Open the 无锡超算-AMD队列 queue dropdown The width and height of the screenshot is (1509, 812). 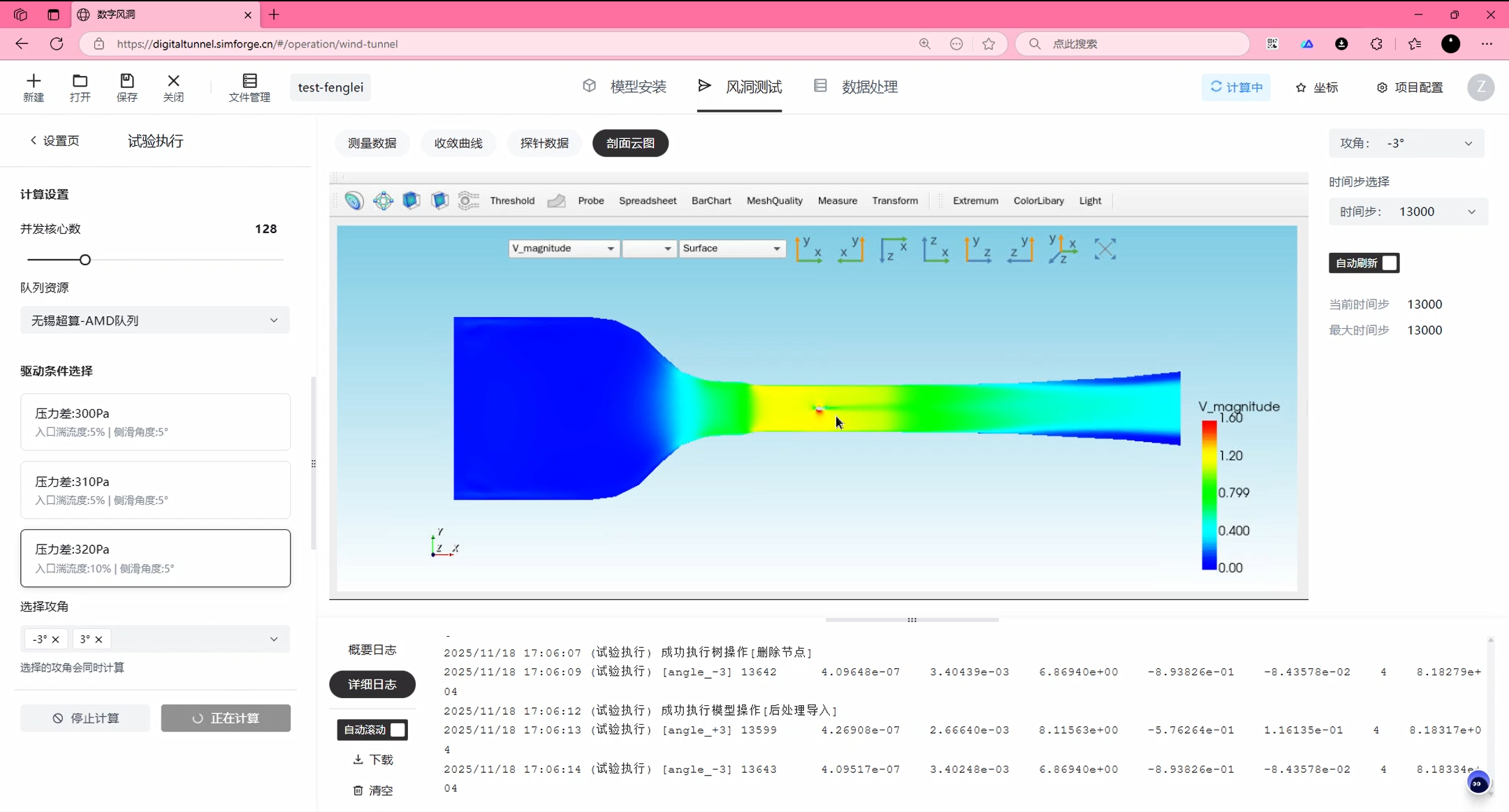[155, 320]
